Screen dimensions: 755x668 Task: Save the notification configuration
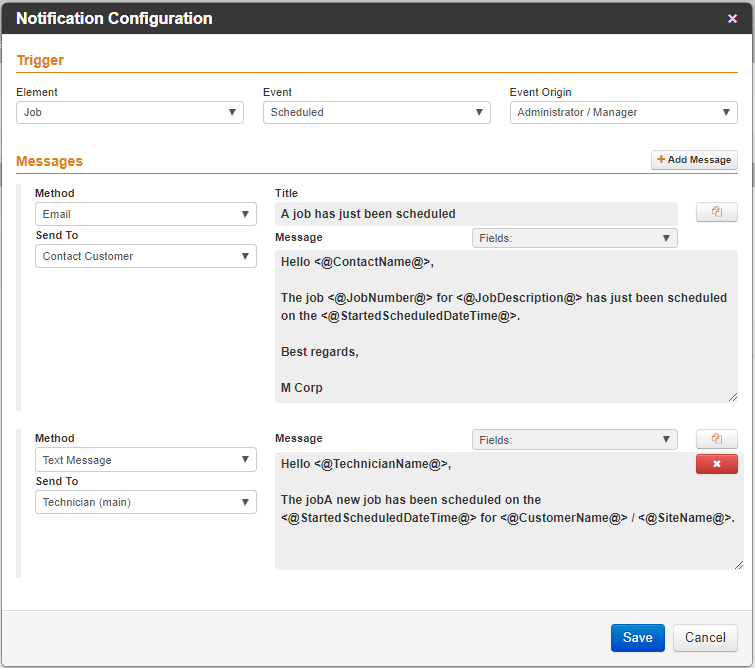[x=638, y=638]
